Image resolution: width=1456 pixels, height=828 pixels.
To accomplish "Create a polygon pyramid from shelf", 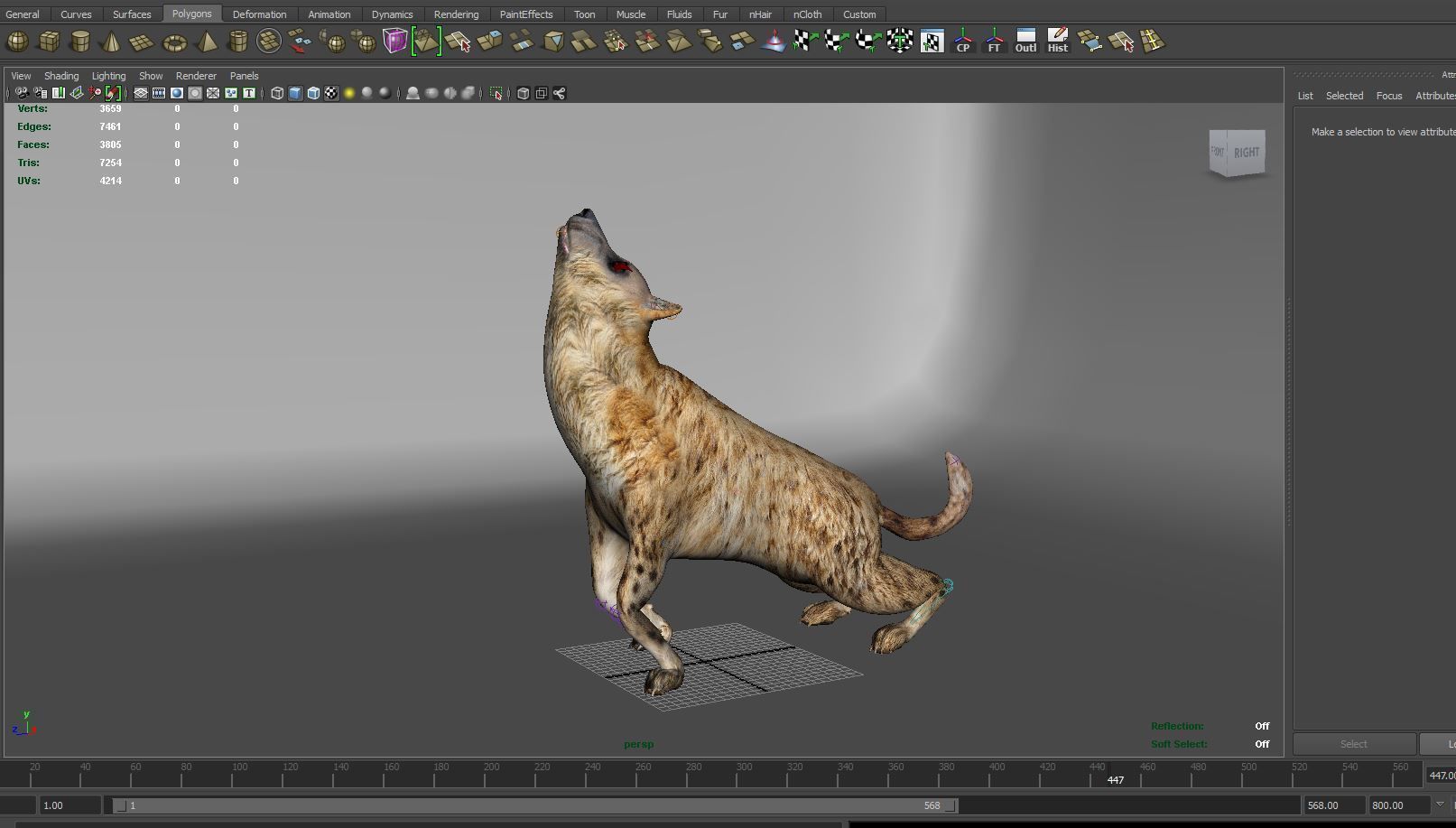I will tap(207, 42).
